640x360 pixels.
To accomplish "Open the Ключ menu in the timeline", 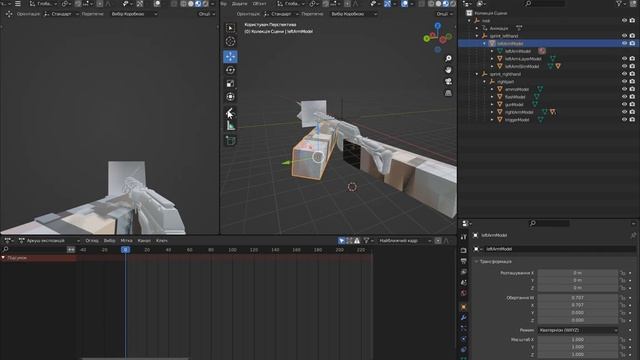I will pos(162,241).
